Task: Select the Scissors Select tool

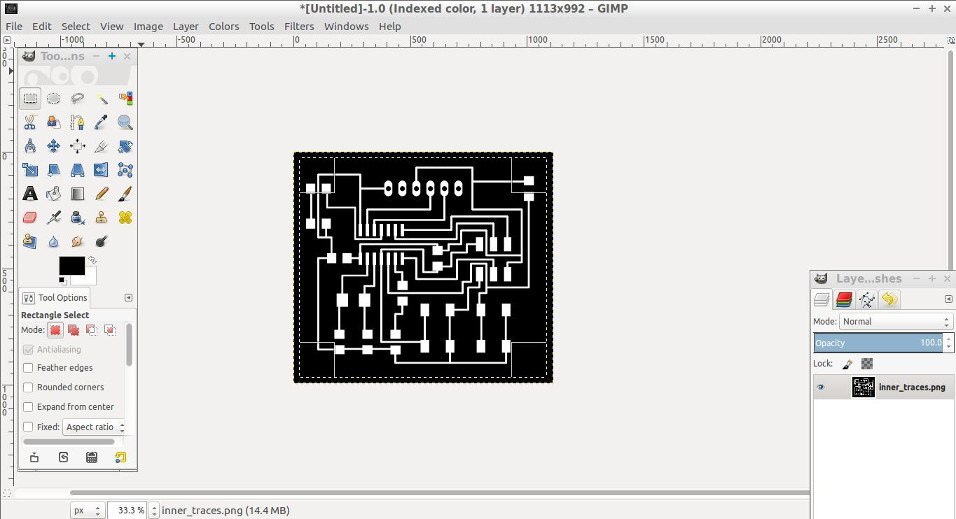Action: [30, 122]
